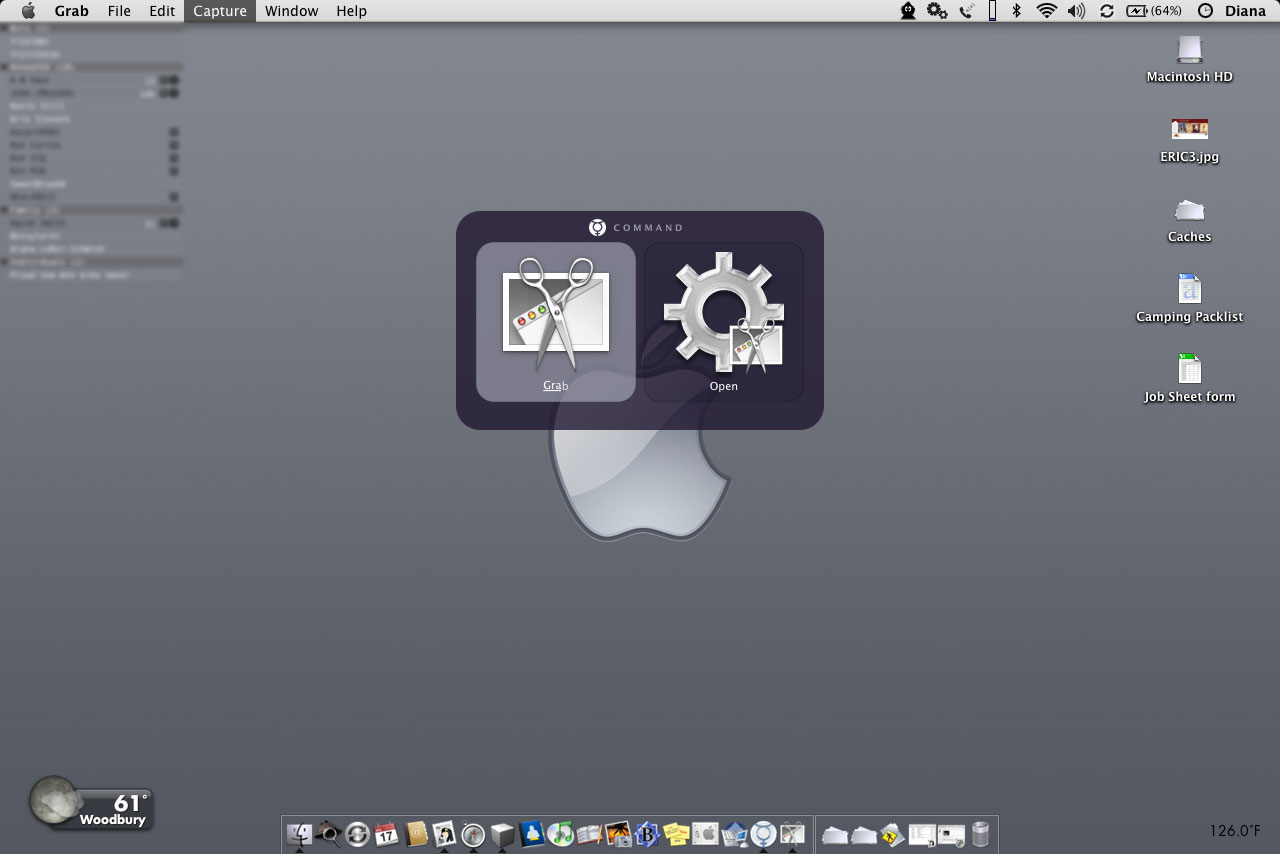Open the Edit menu
This screenshot has width=1280, height=854.
(162, 11)
